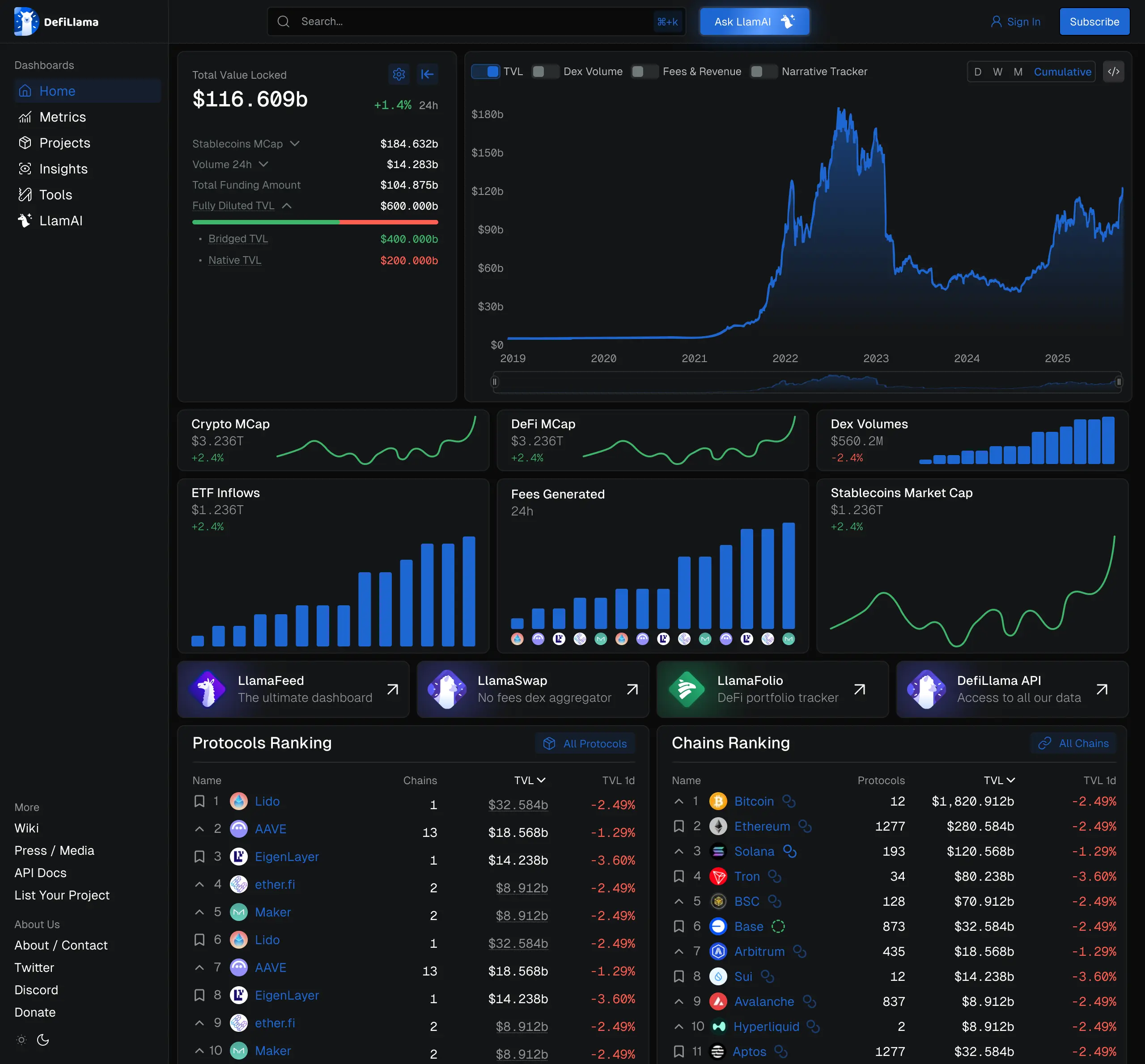
Task: Bookmark Lido in rank 1 row
Action: 199,801
